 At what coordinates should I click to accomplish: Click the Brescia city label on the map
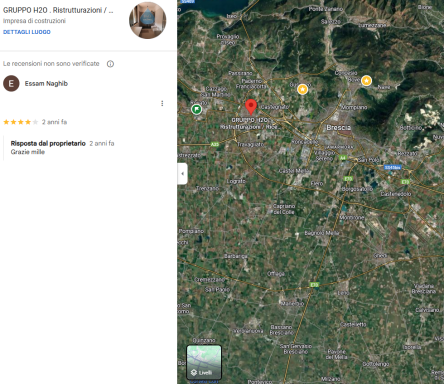coord(339,128)
